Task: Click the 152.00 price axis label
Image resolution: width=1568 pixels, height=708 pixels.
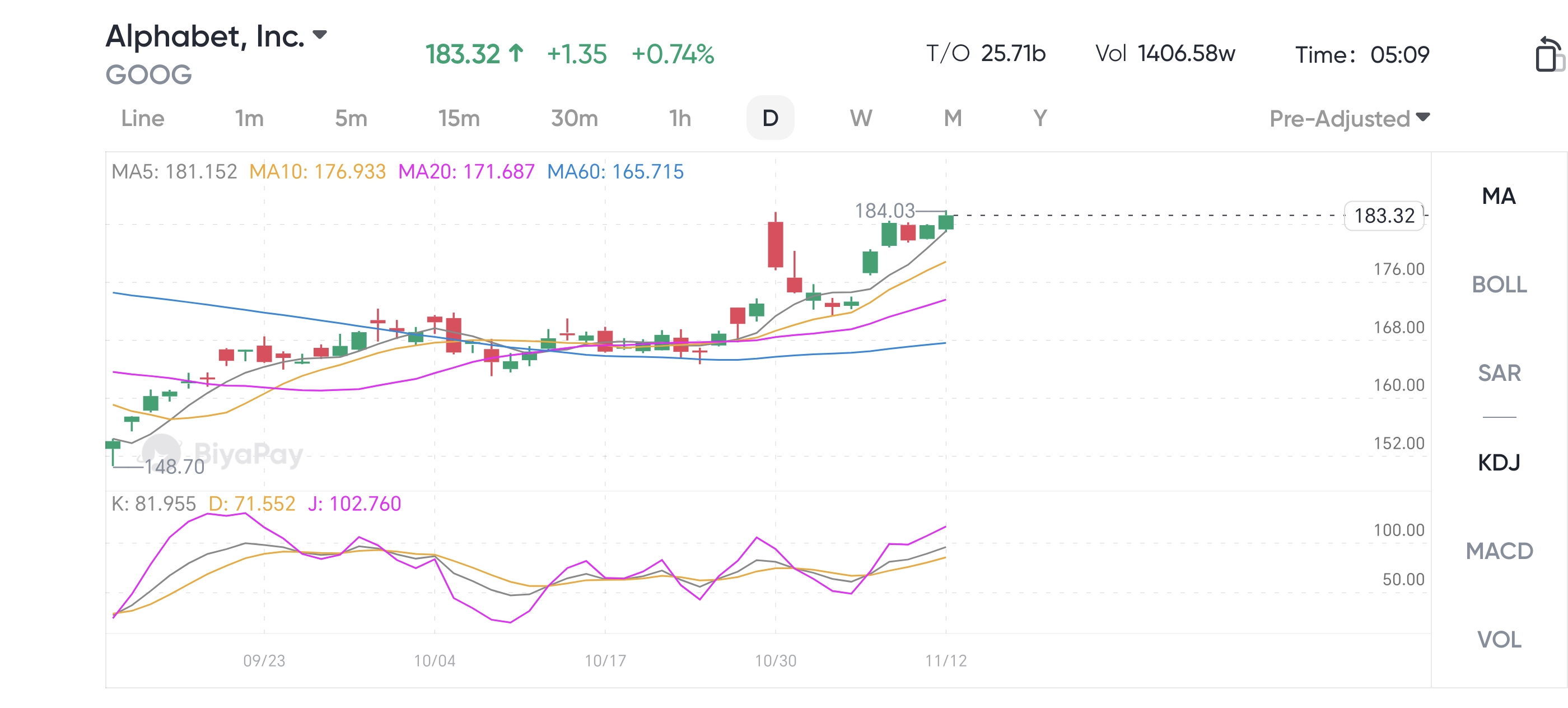Action: (x=1399, y=443)
